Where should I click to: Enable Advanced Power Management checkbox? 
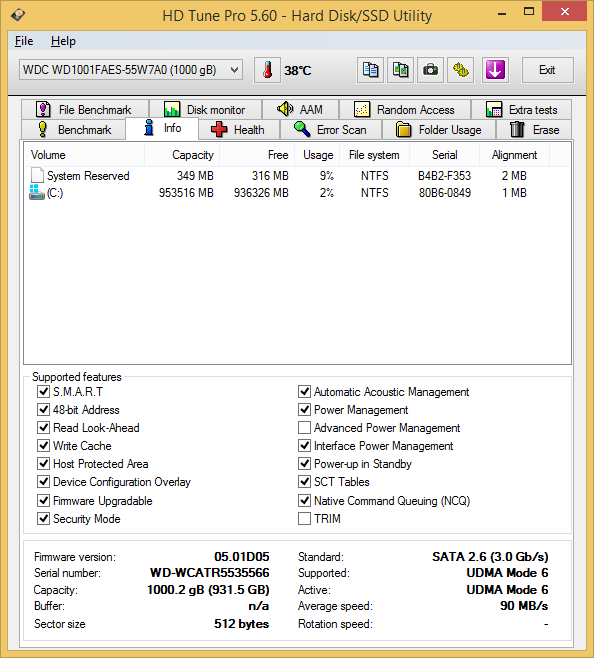pyautogui.click(x=304, y=428)
